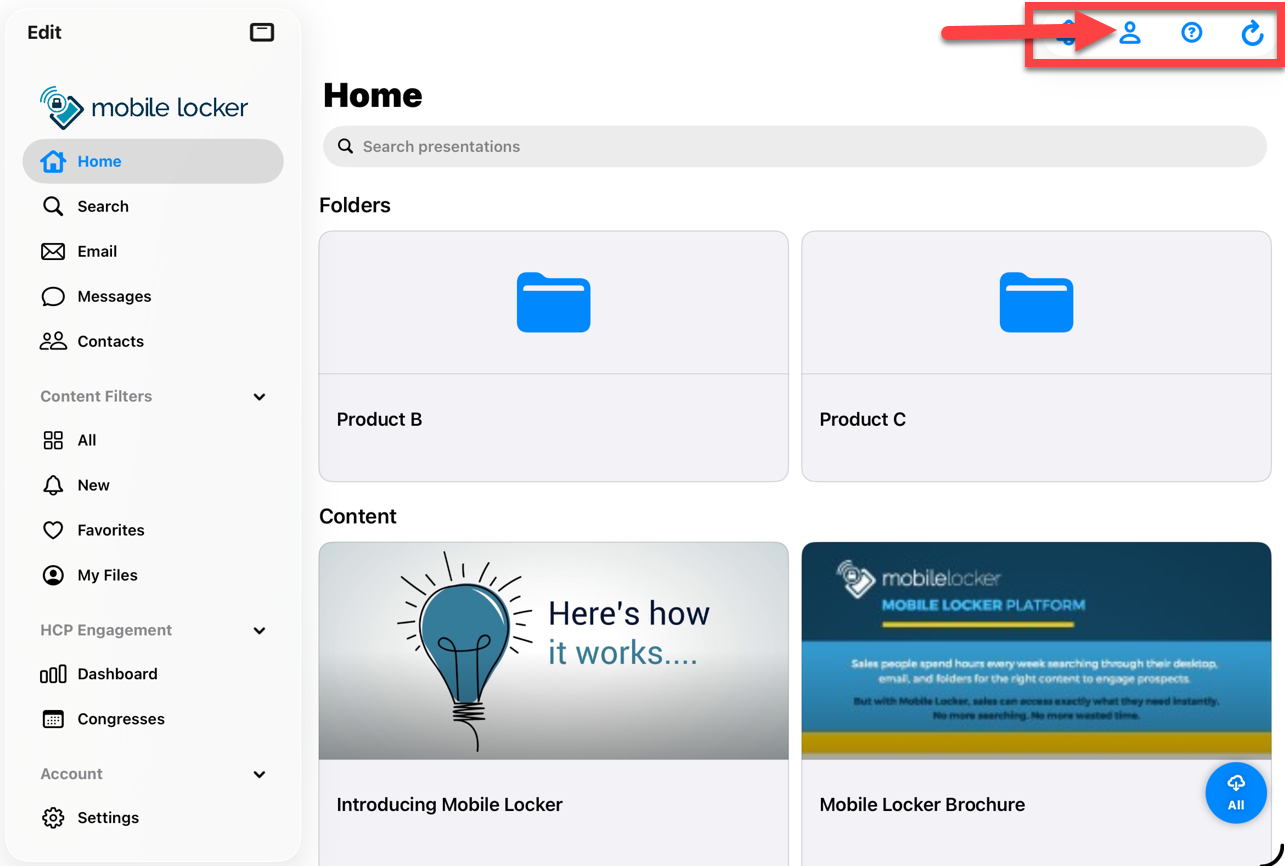Image resolution: width=1285 pixels, height=866 pixels.
Task: Click the Favorites label in sidebar
Action: point(111,530)
